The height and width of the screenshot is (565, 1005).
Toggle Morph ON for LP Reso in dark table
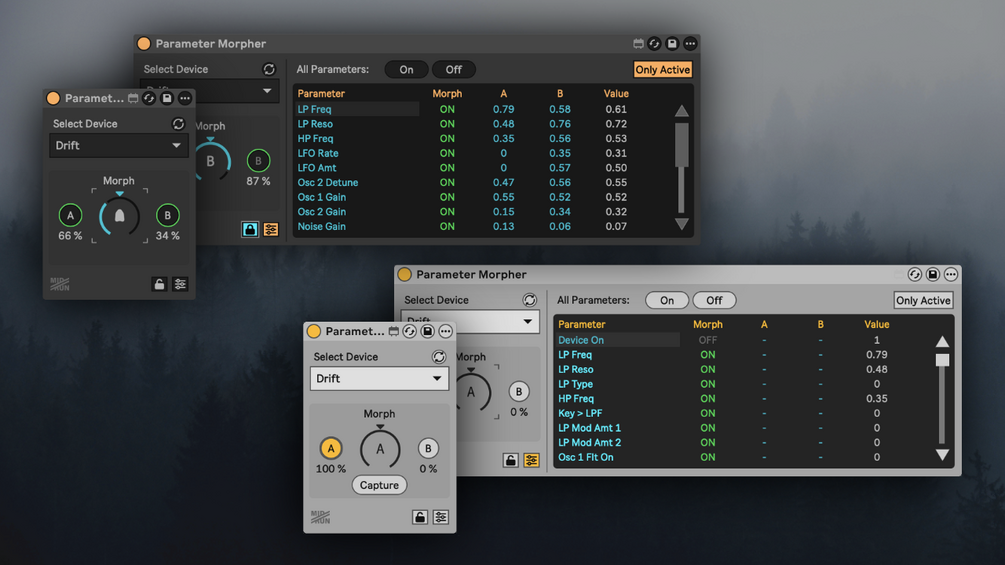[x=447, y=124]
